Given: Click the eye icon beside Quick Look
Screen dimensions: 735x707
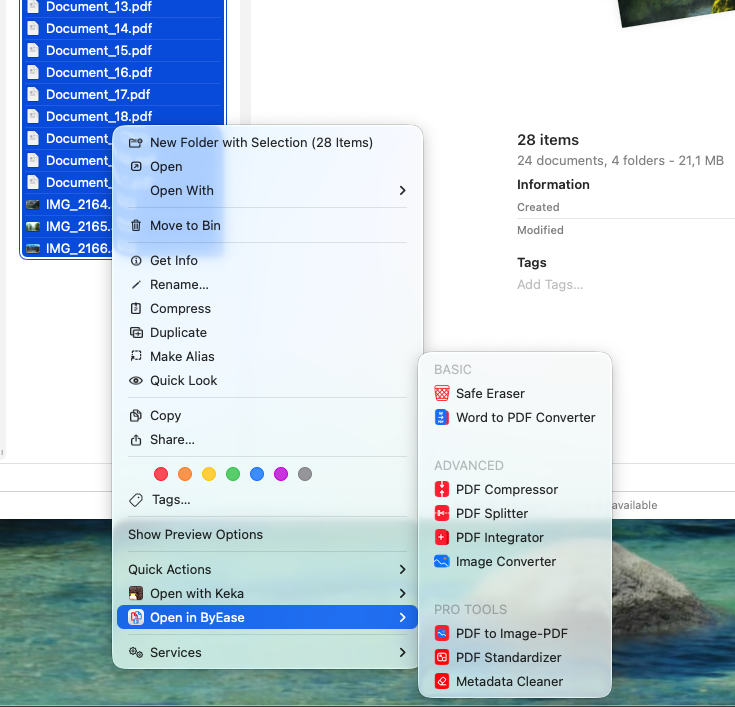Looking at the screenshot, I should 136,380.
